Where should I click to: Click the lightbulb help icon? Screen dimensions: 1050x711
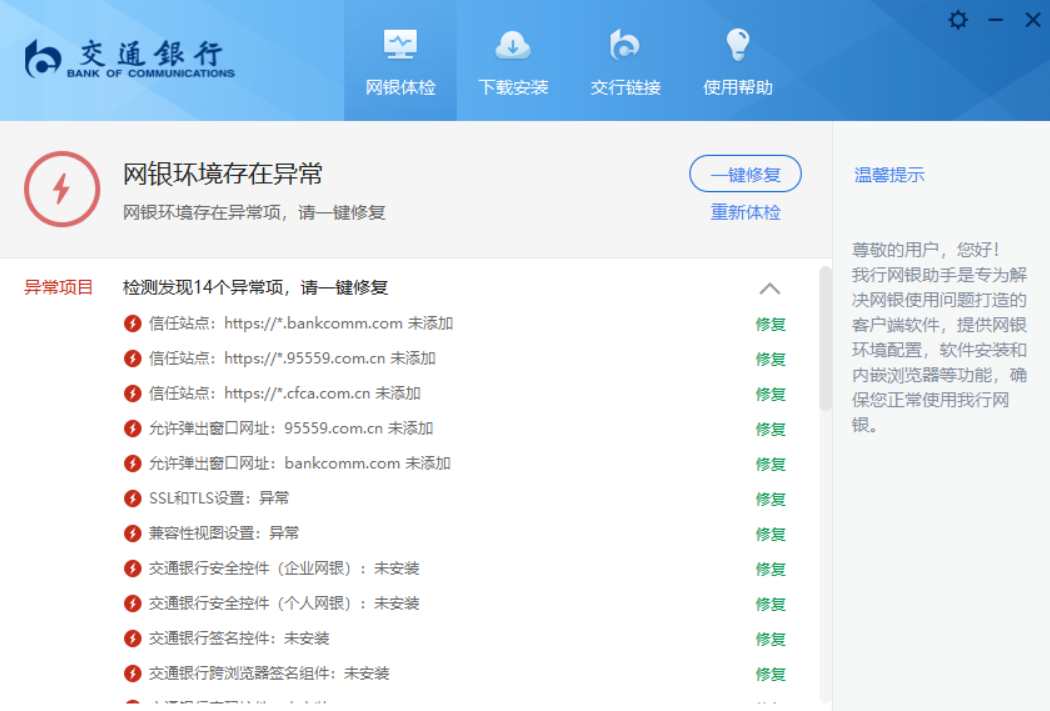[x=738, y=44]
